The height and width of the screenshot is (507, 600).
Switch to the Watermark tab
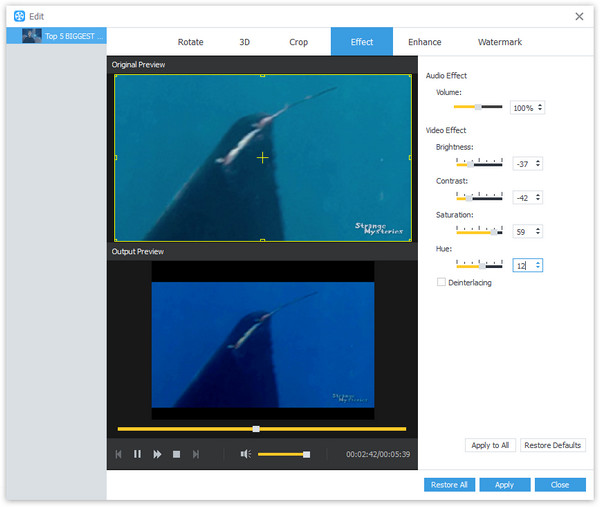pyautogui.click(x=500, y=42)
